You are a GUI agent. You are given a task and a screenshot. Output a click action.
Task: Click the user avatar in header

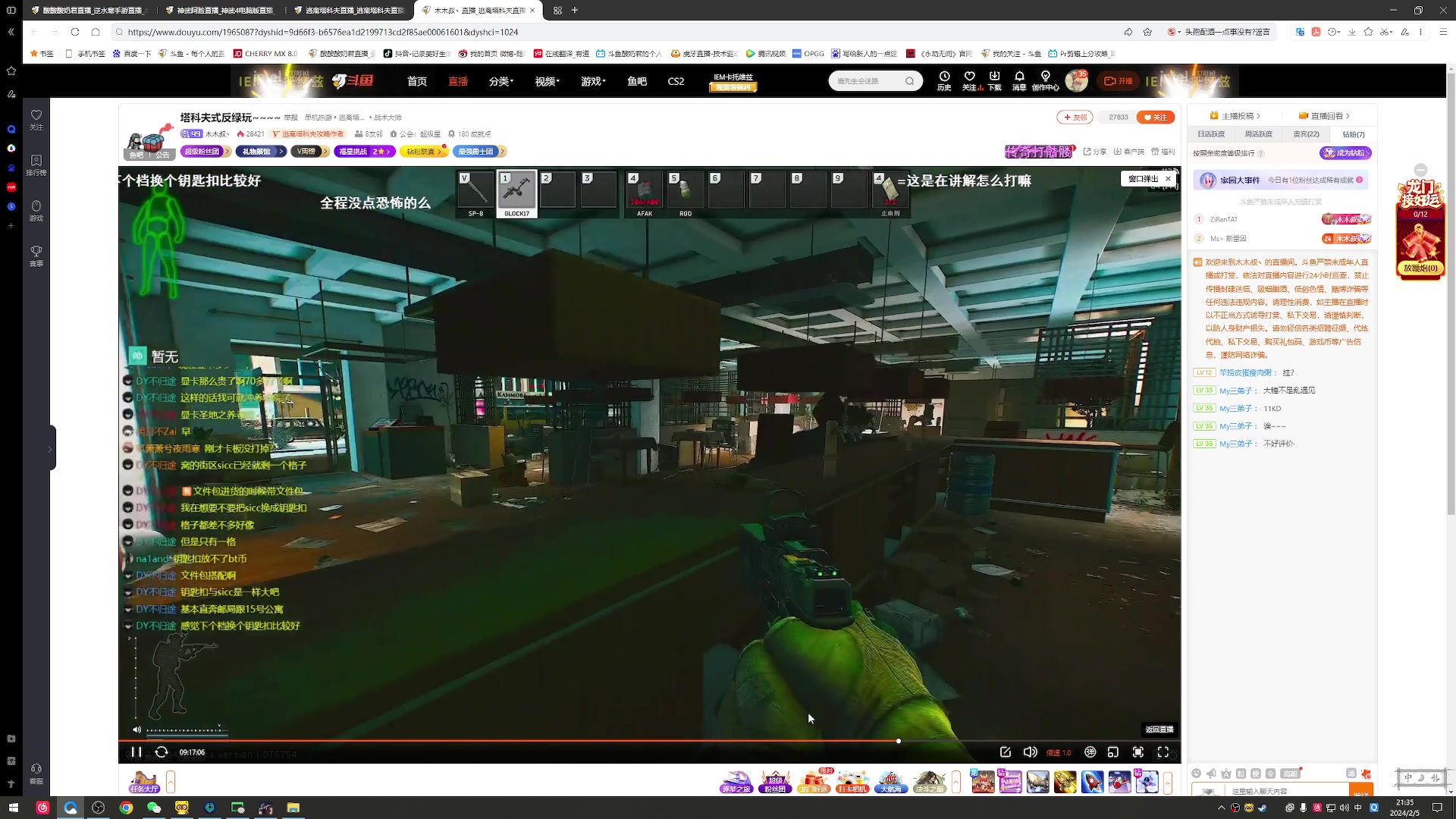(x=1076, y=81)
